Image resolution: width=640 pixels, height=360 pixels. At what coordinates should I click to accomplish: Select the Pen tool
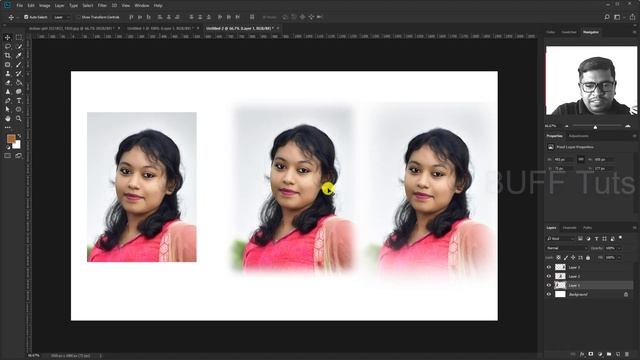pos(8,100)
